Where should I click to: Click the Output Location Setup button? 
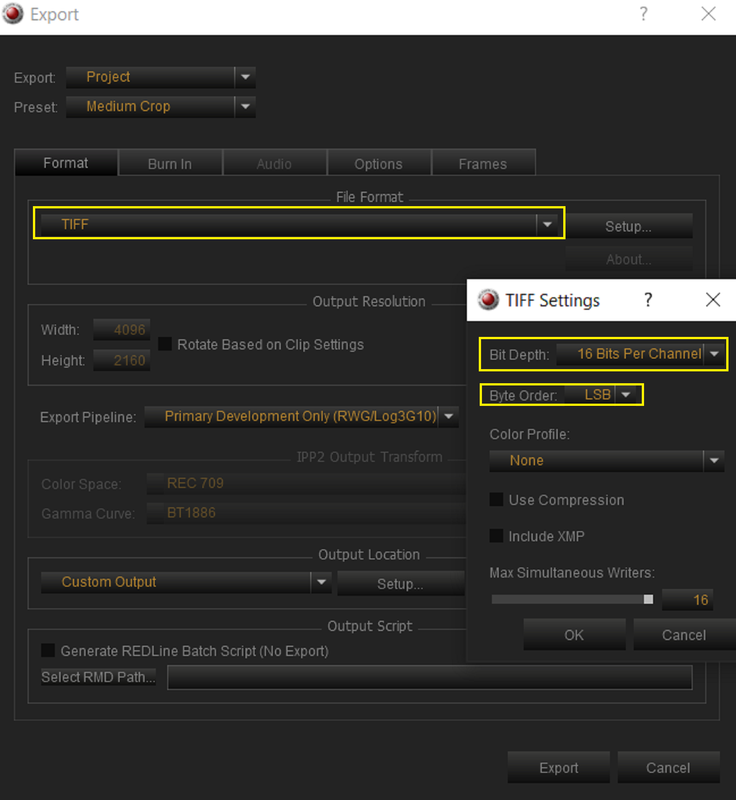(x=400, y=584)
